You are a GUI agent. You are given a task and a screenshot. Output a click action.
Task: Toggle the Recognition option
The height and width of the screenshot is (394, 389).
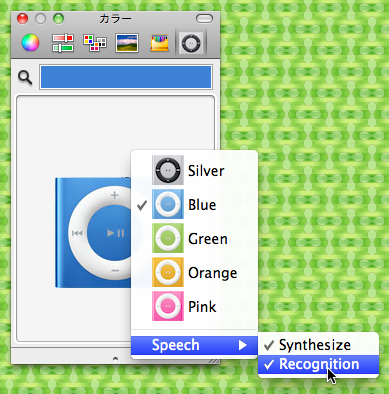coord(318,364)
